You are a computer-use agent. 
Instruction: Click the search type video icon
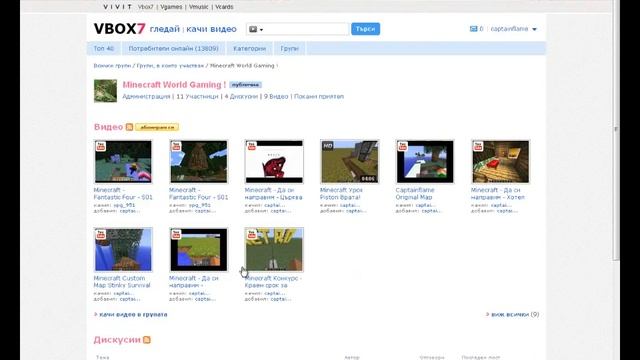(253, 29)
